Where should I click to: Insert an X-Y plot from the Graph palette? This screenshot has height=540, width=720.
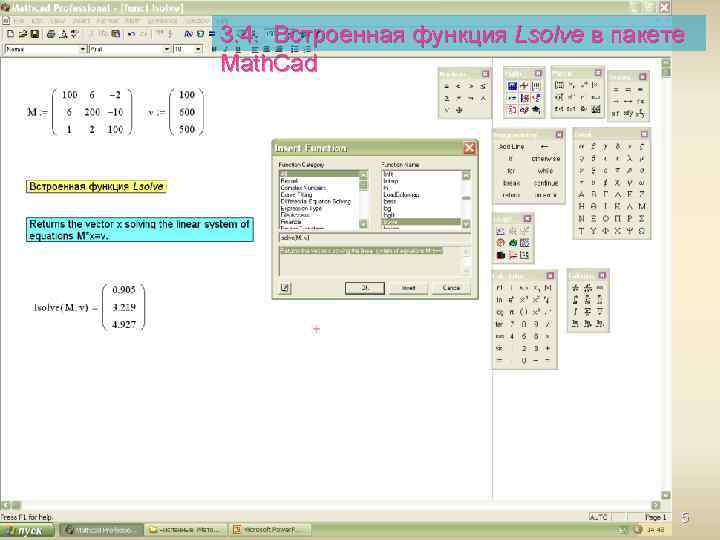pyautogui.click(x=501, y=231)
